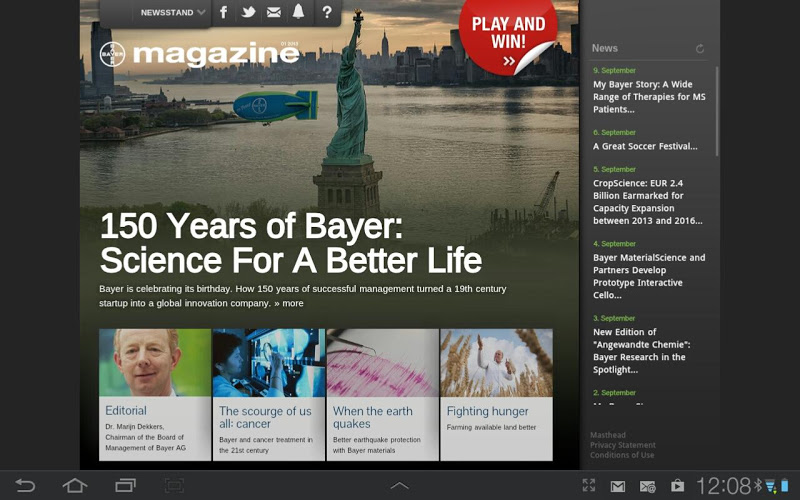
Task: Click the Bayer cross logo
Action: click(112, 54)
